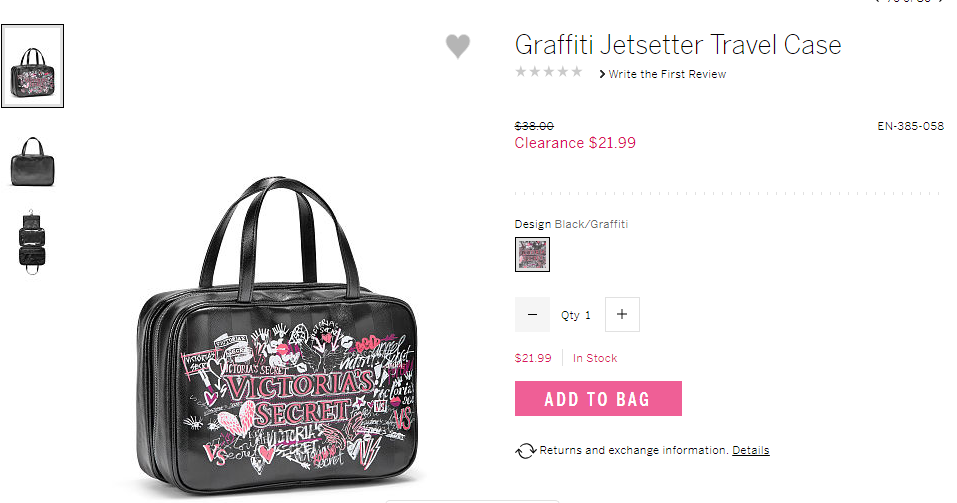Show the unfolded hanging case thumbnail
957x503 pixels.
click(x=32, y=242)
